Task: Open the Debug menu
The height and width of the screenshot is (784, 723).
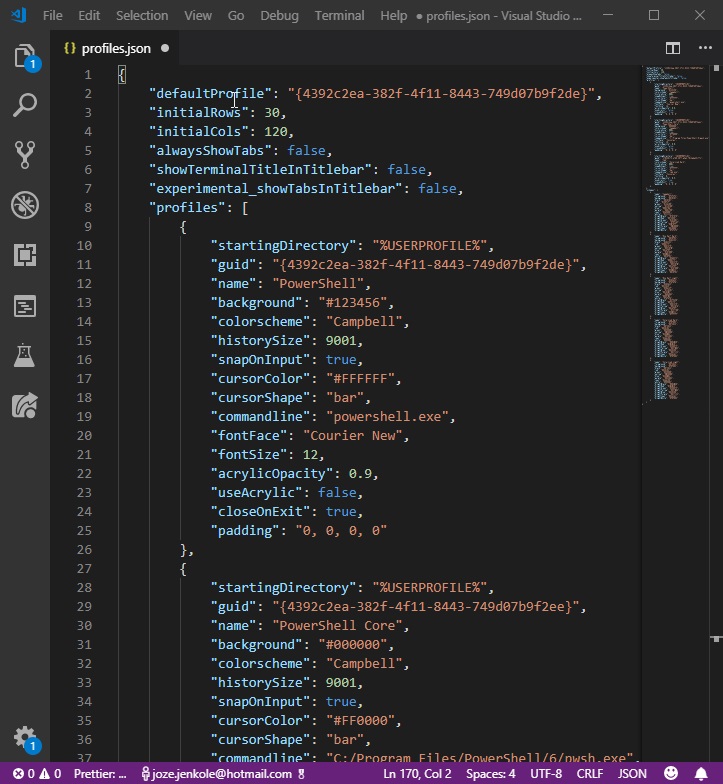Action: [x=280, y=16]
